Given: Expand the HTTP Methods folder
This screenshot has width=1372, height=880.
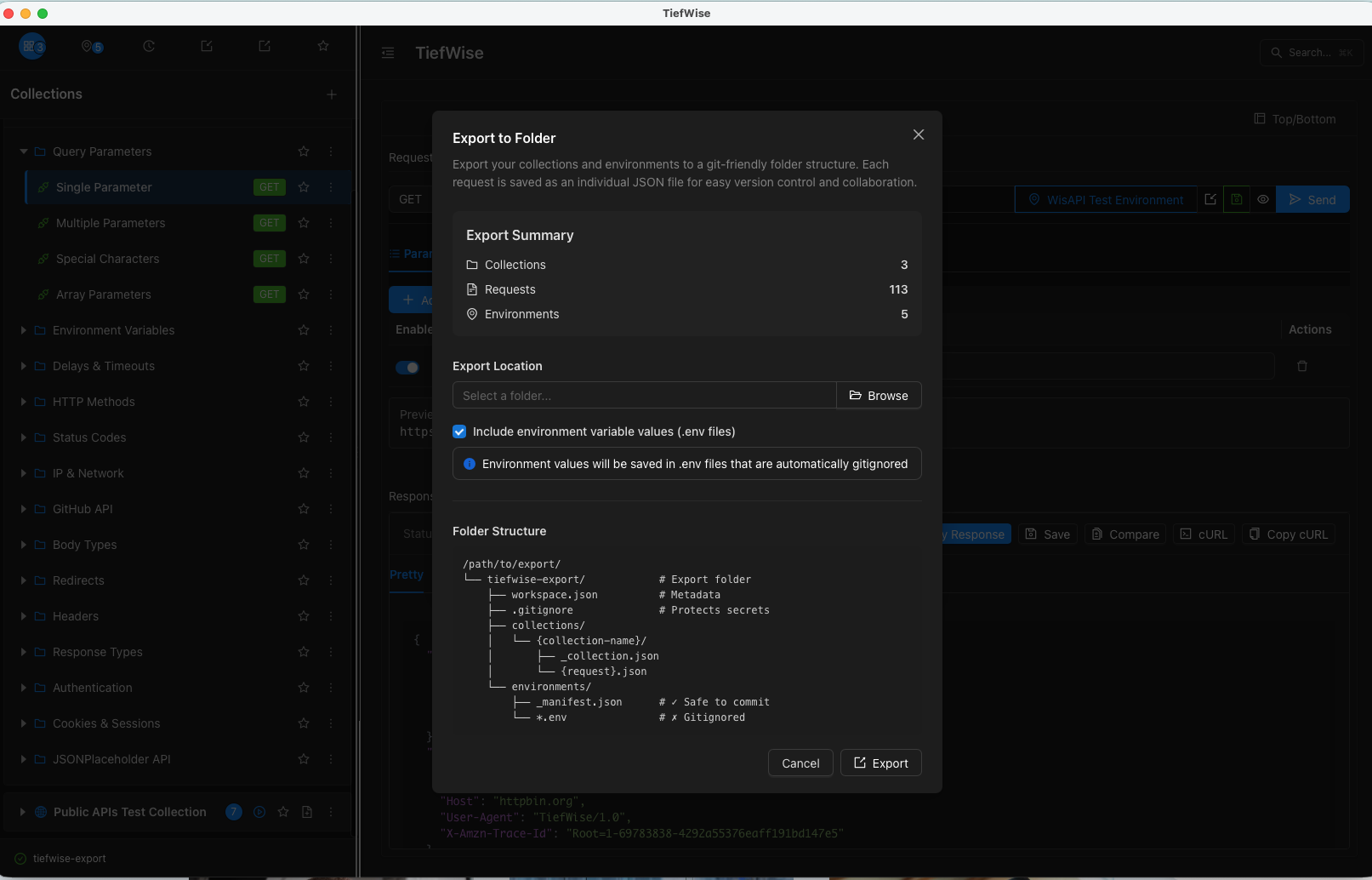Looking at the screenshot, I should point(24,402).
